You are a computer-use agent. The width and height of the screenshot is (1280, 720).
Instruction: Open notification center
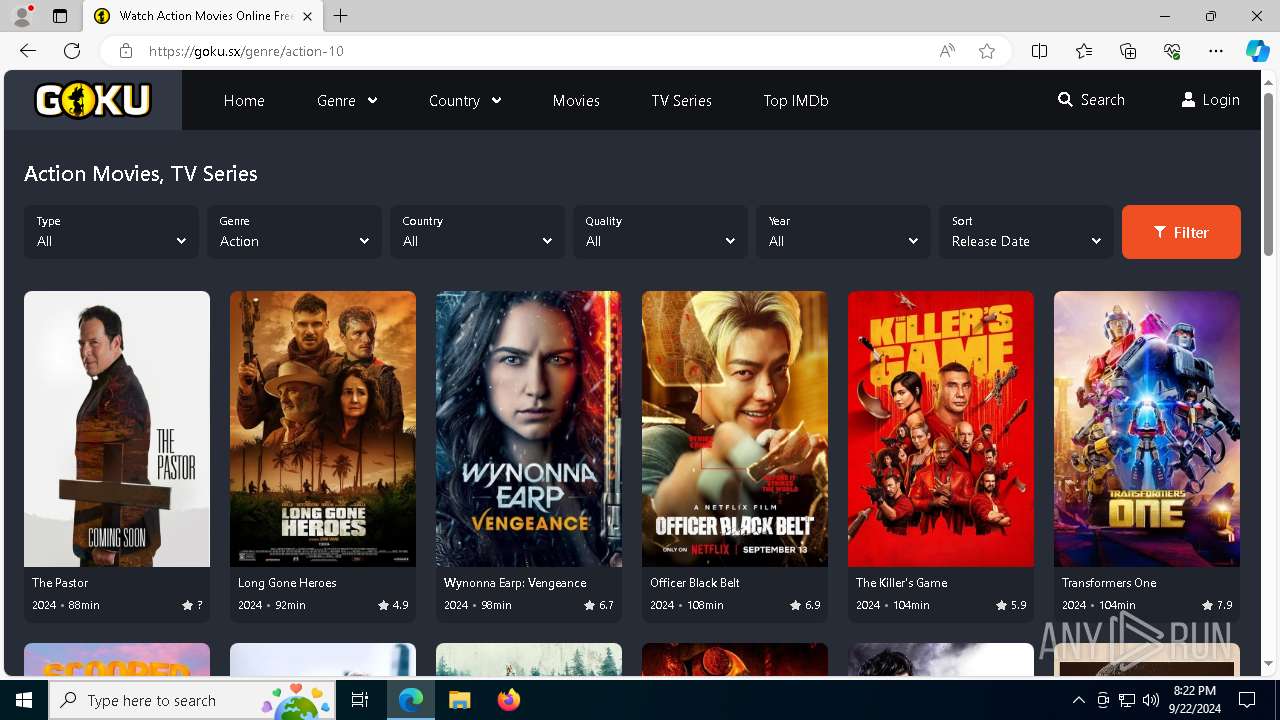1247,700
